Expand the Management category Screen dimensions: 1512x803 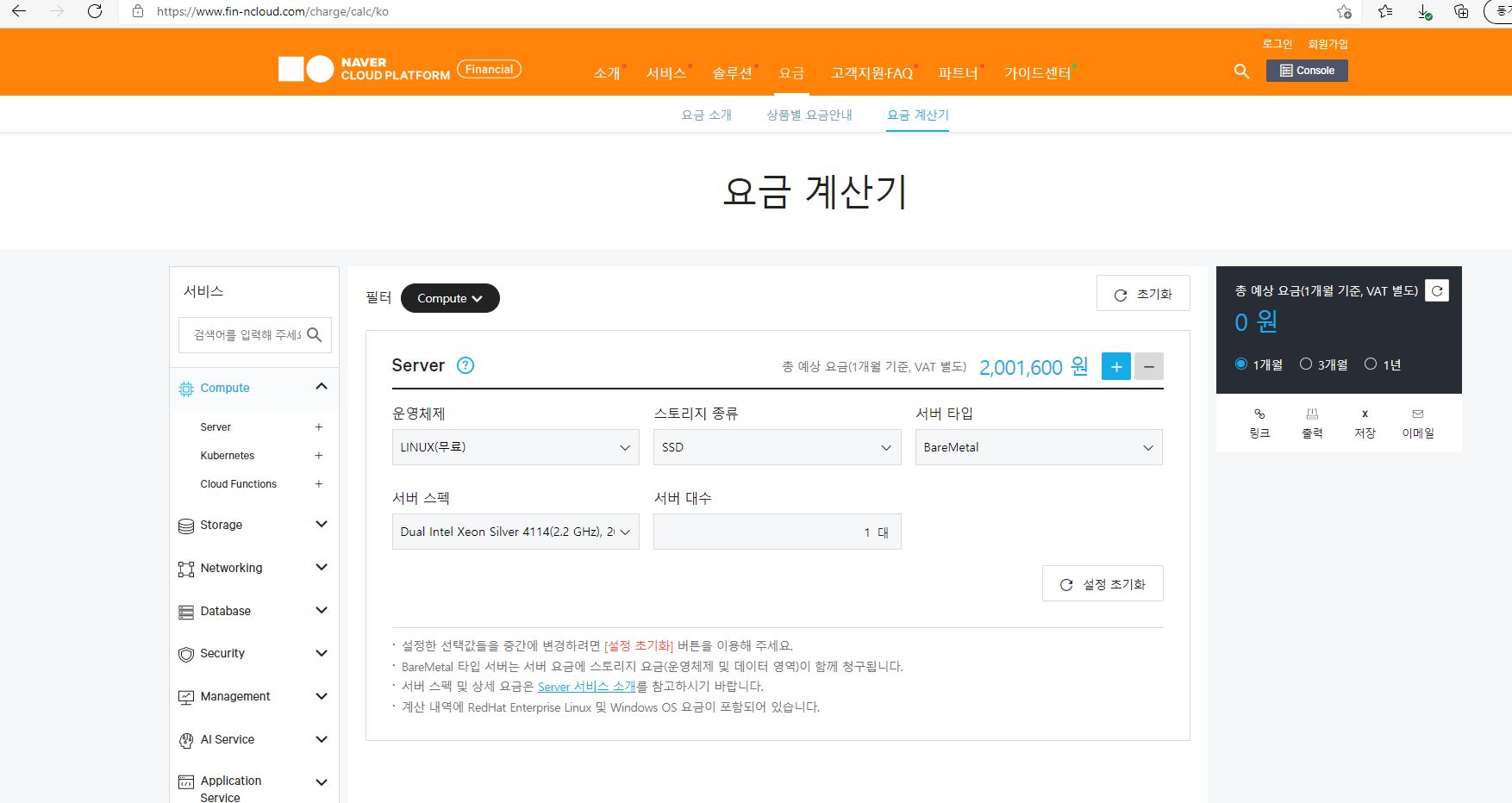322,696
